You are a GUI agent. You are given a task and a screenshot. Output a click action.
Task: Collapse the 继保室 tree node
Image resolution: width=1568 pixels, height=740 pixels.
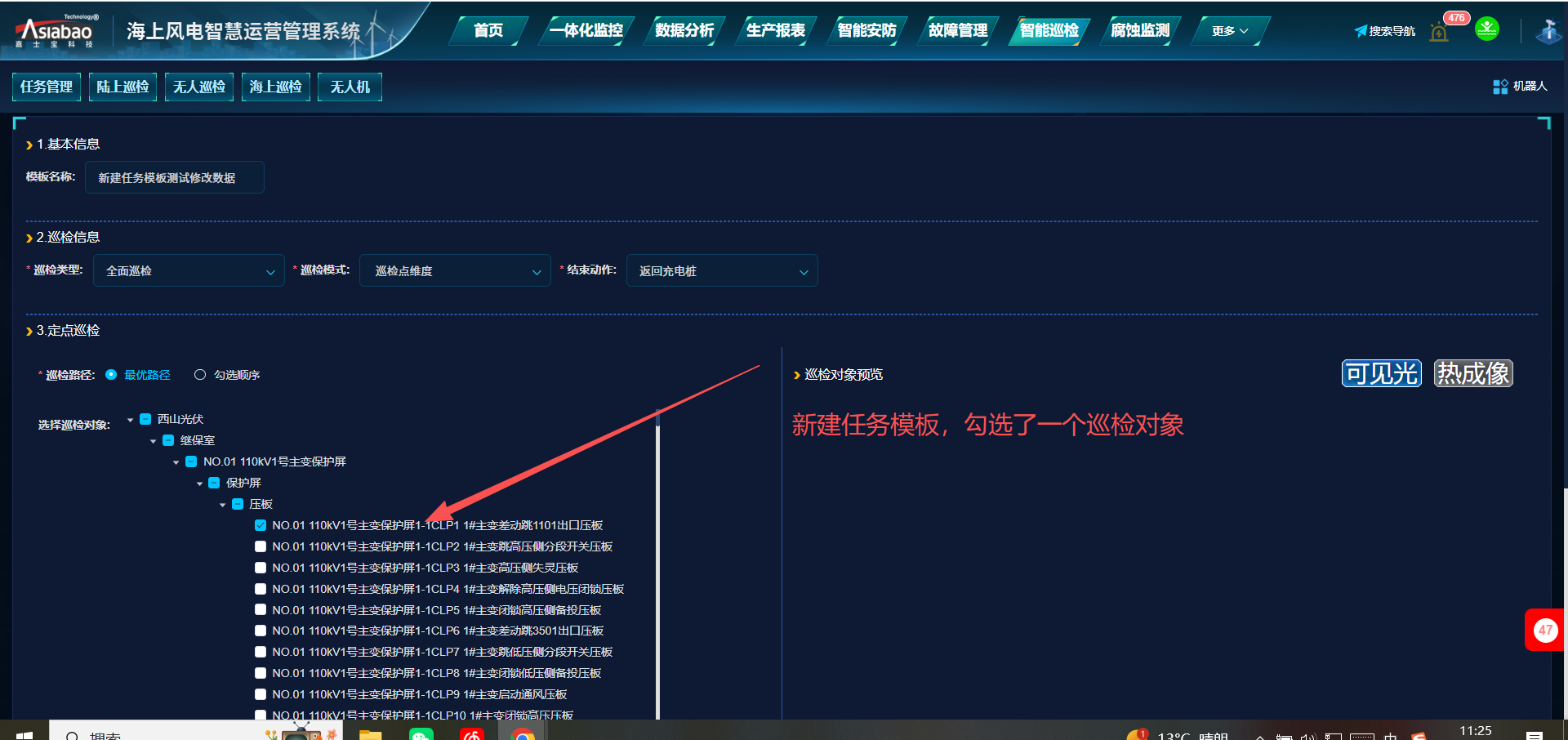pyautogui.click(x=154, y=441)
